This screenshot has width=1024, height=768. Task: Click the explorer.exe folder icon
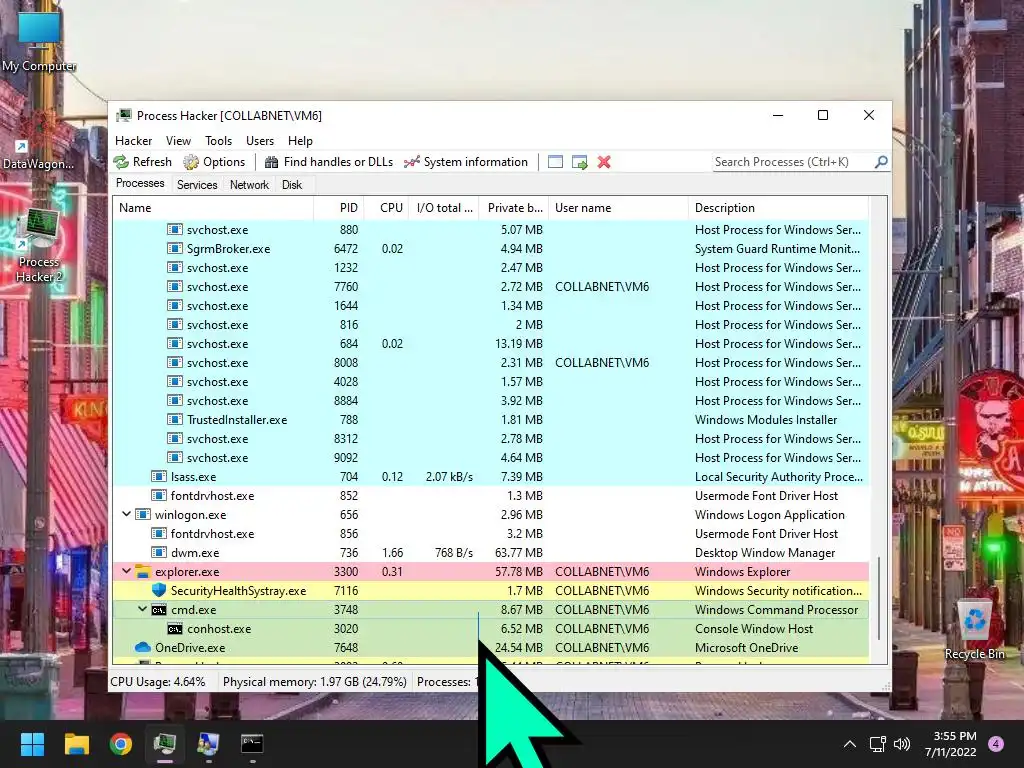pos(142,572)
